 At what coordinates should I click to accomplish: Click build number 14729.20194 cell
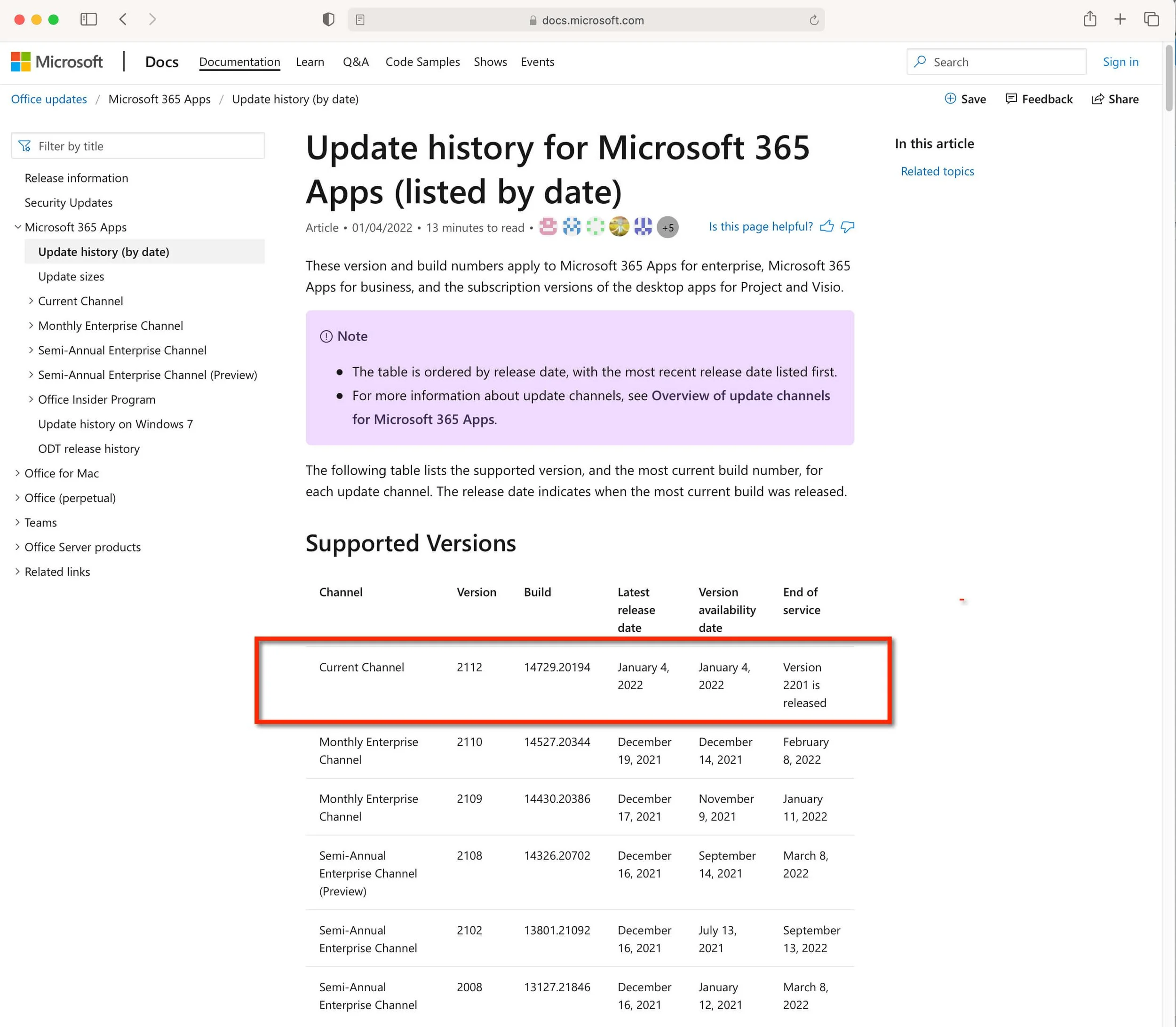(x=556, y=667)
